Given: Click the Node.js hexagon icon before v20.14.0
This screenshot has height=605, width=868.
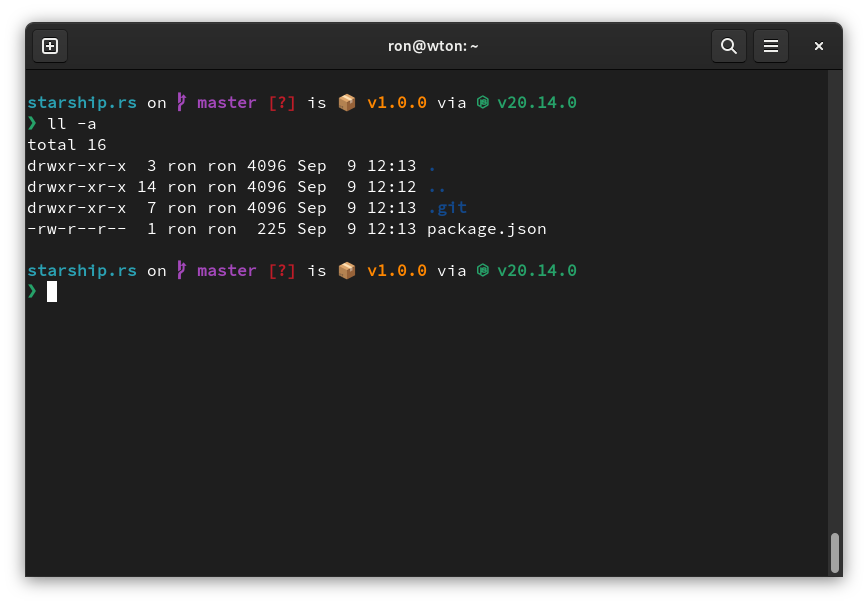Looking at the screenshot, I should point(483,101).
